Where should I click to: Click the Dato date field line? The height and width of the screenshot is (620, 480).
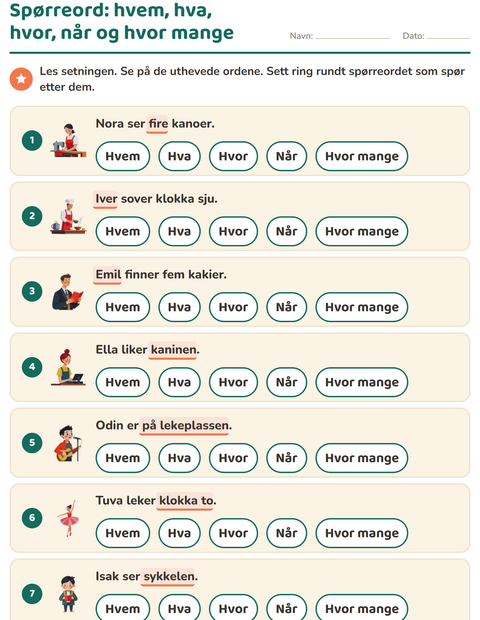click(448, 36)
